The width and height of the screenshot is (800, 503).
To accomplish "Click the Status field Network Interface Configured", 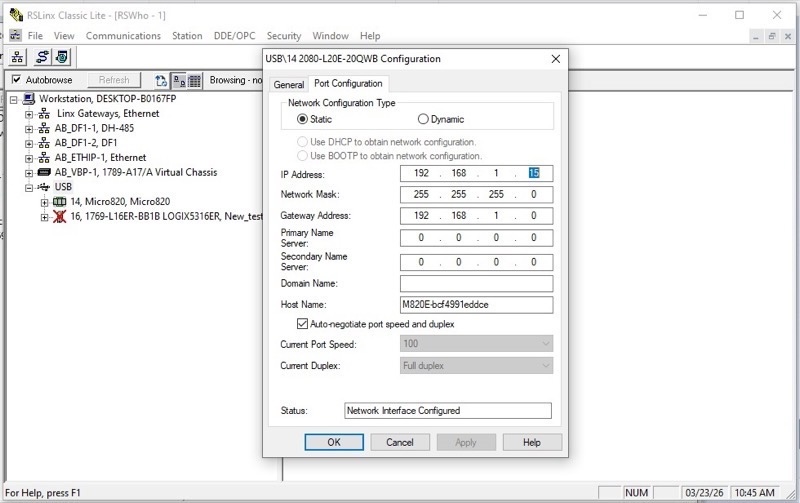I will pos(448,411).
